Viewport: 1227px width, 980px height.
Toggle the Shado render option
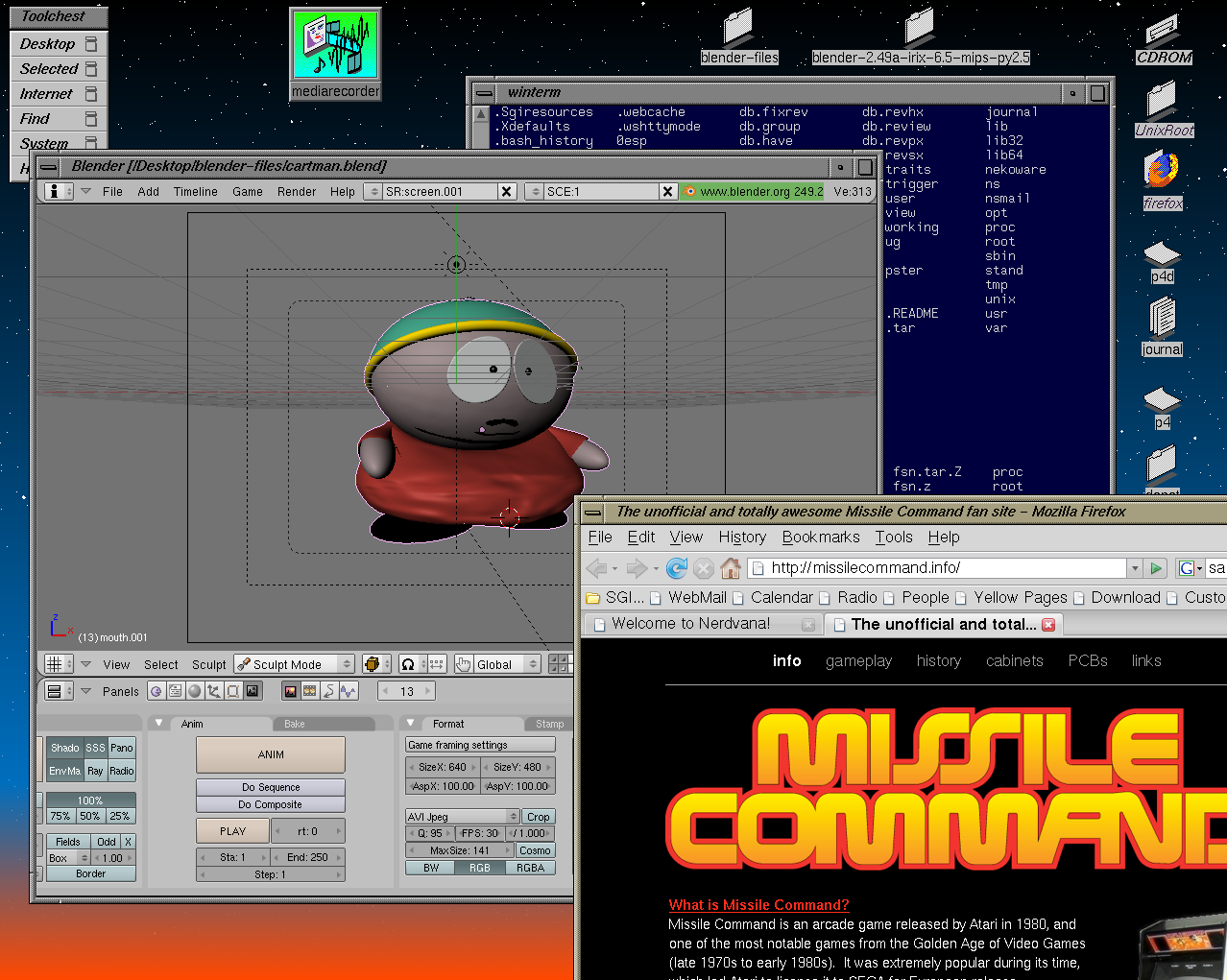64,748
